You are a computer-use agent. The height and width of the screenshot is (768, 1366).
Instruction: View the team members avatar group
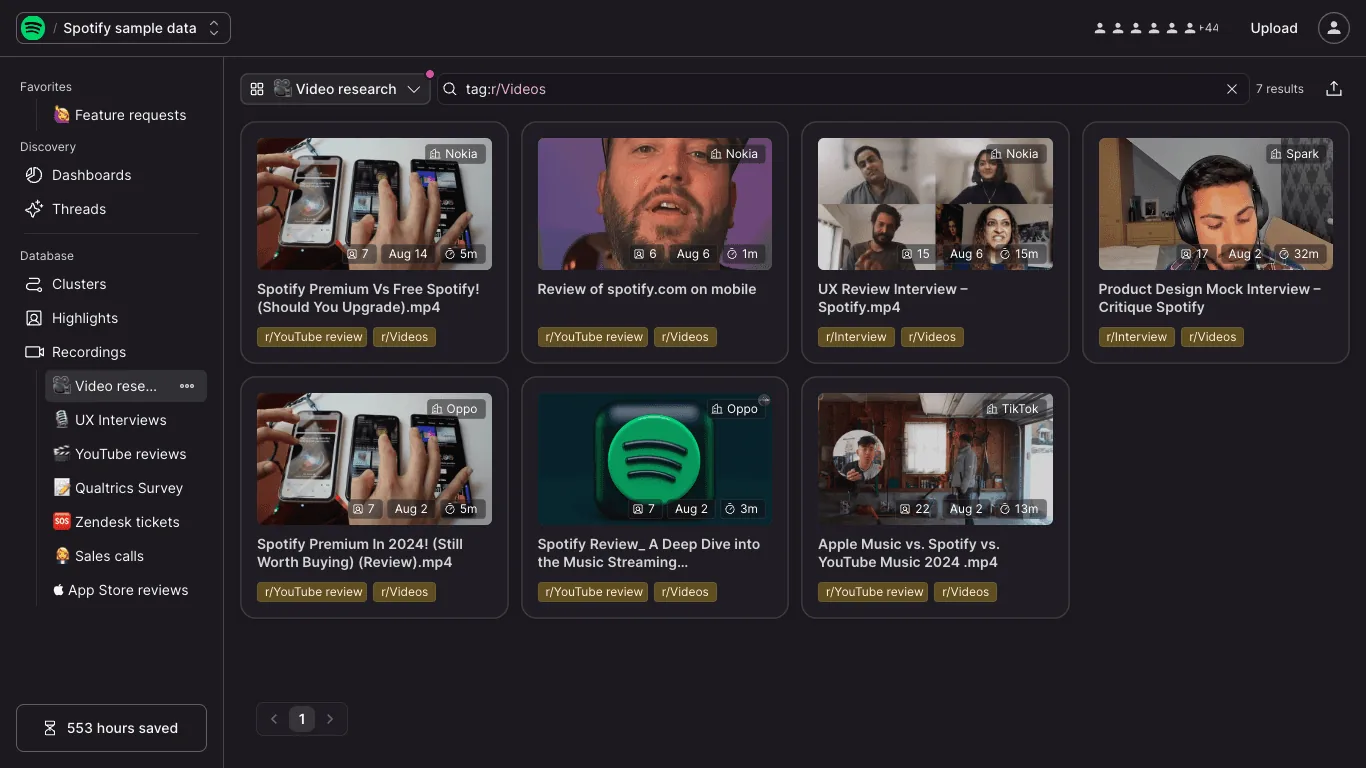tap(1157, 28)
